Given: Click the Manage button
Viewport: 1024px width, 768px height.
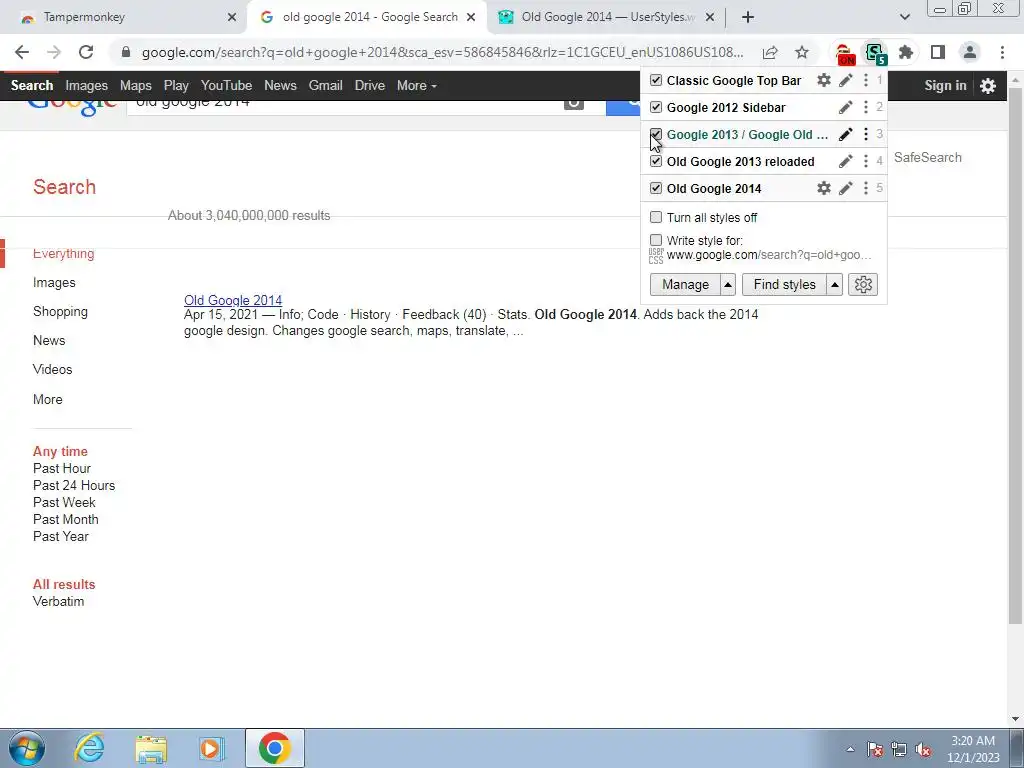Looking at the screenshot, I should tap(685, 284).
